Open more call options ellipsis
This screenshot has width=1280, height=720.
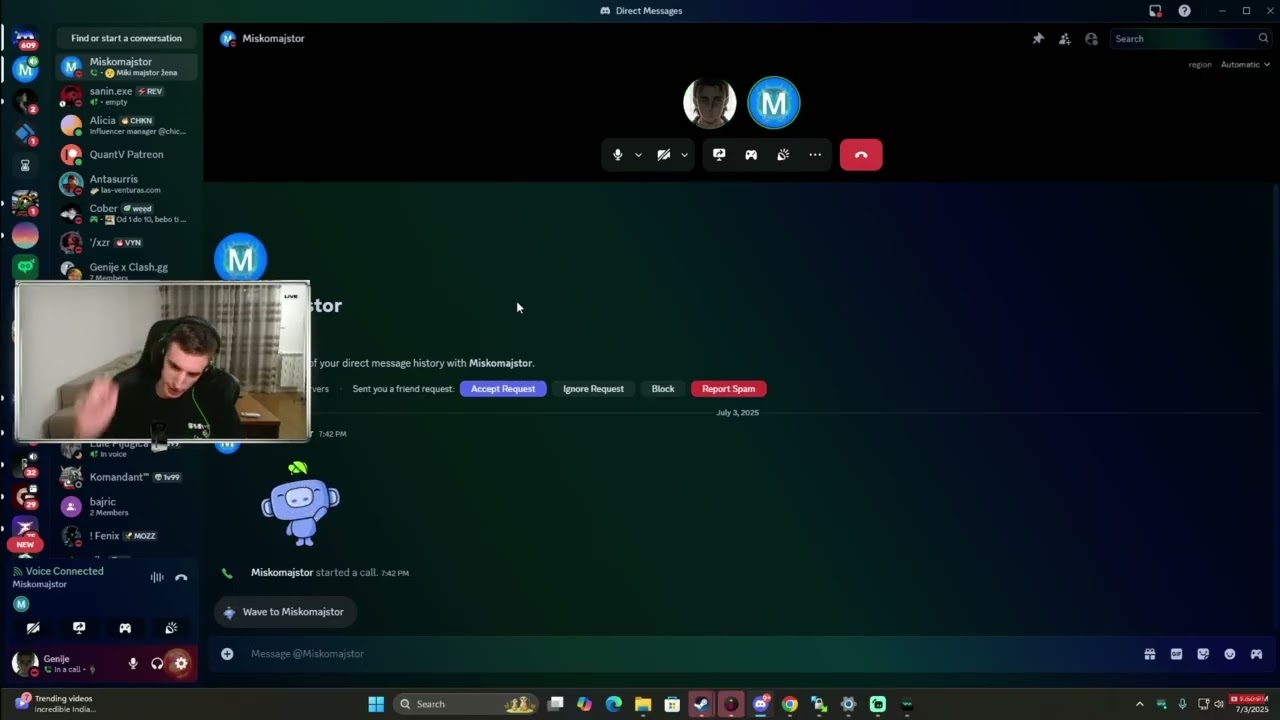click(x=815, y=155)
